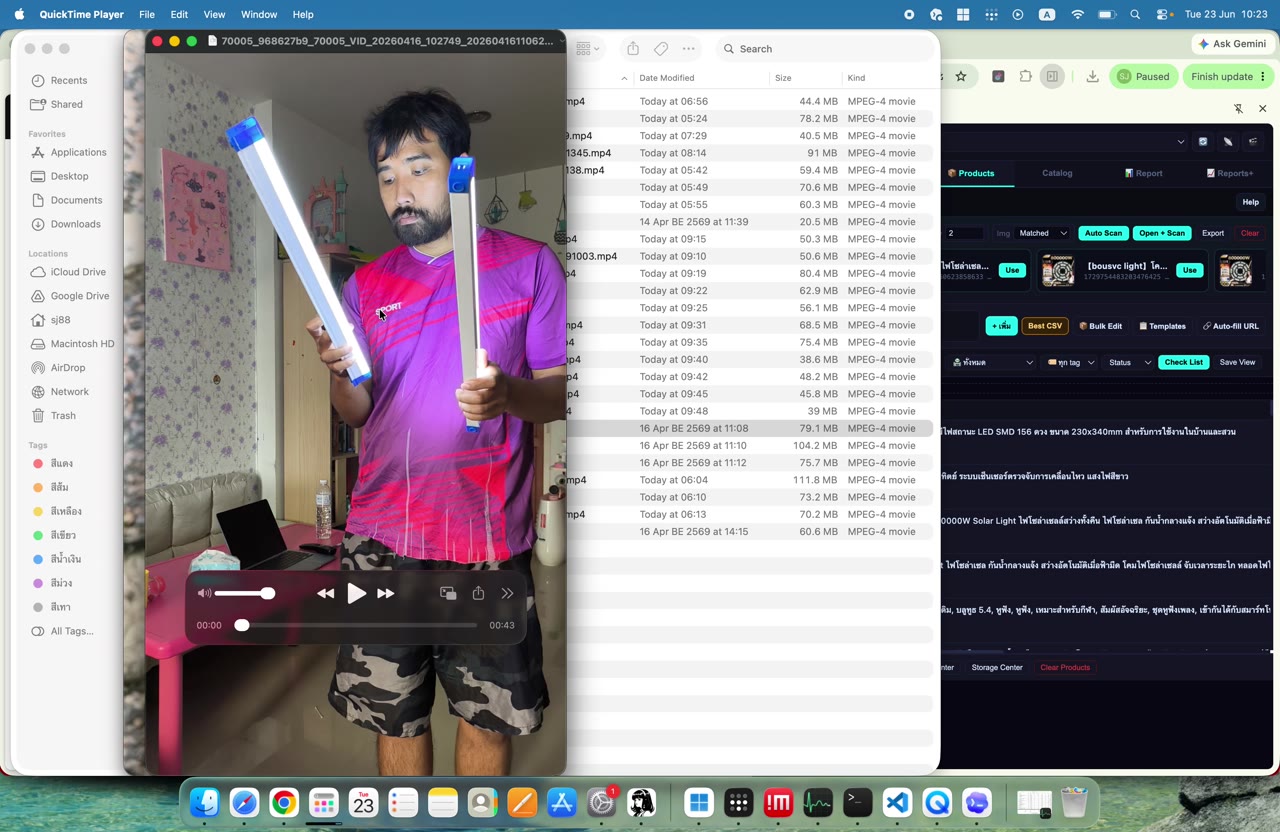This screenshot has height=832, width=1280.
Task: Mute the QuickTime volume speaker icon
Action: [204, 593]
